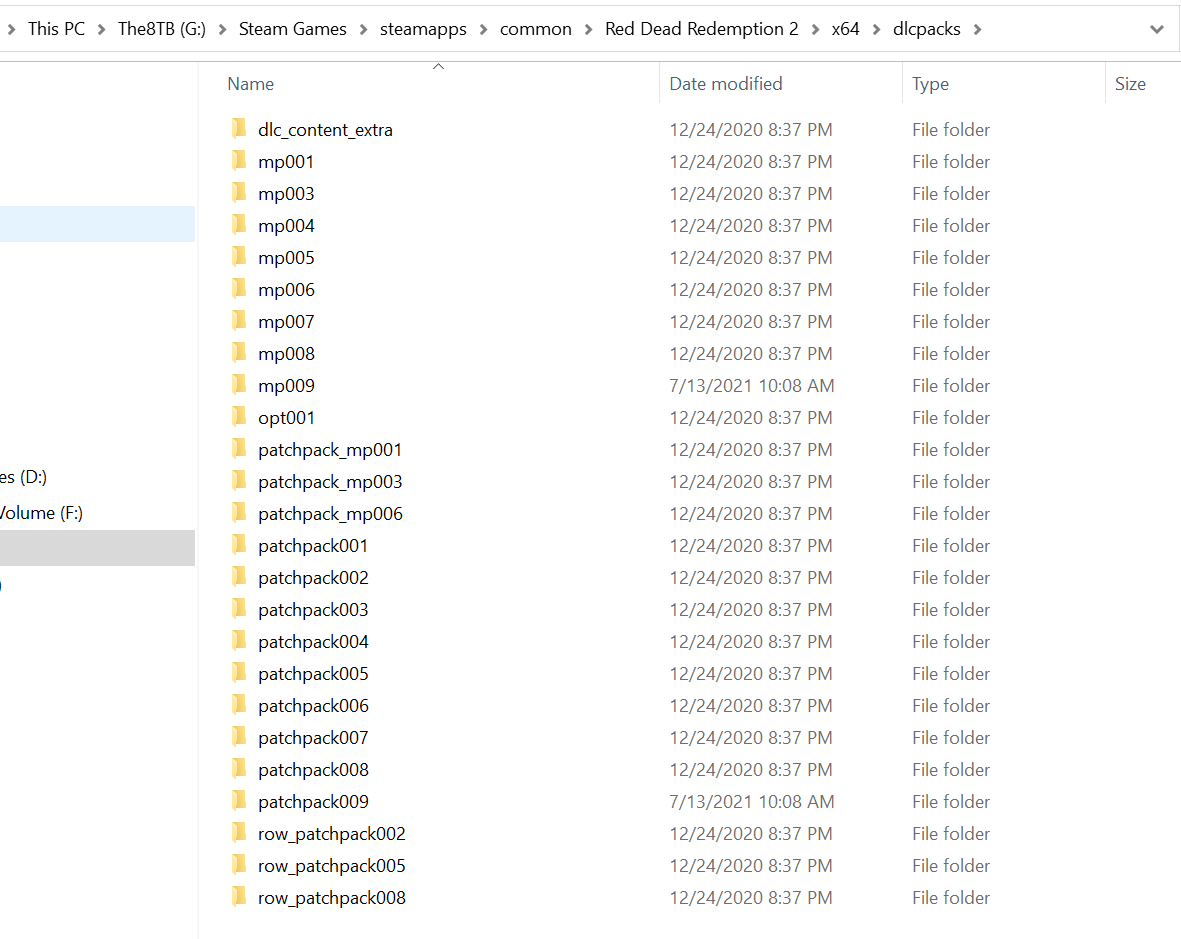Image resolution: width=1181 pixels, height=939 pixels.
Task: Click the patchpack001 folder icon
Action: 239,545
